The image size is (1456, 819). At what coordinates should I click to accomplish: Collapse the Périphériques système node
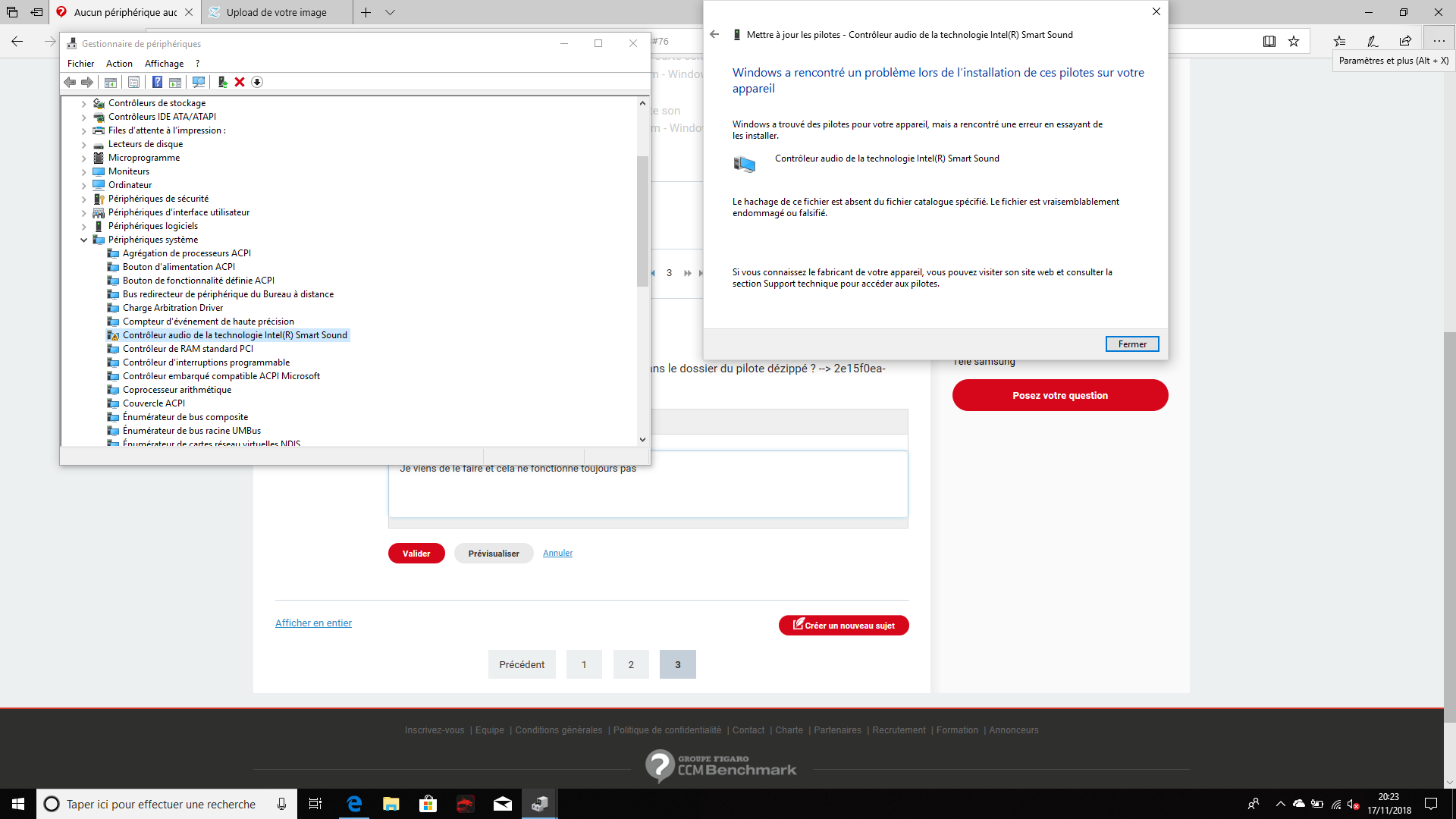coord(83,240)
